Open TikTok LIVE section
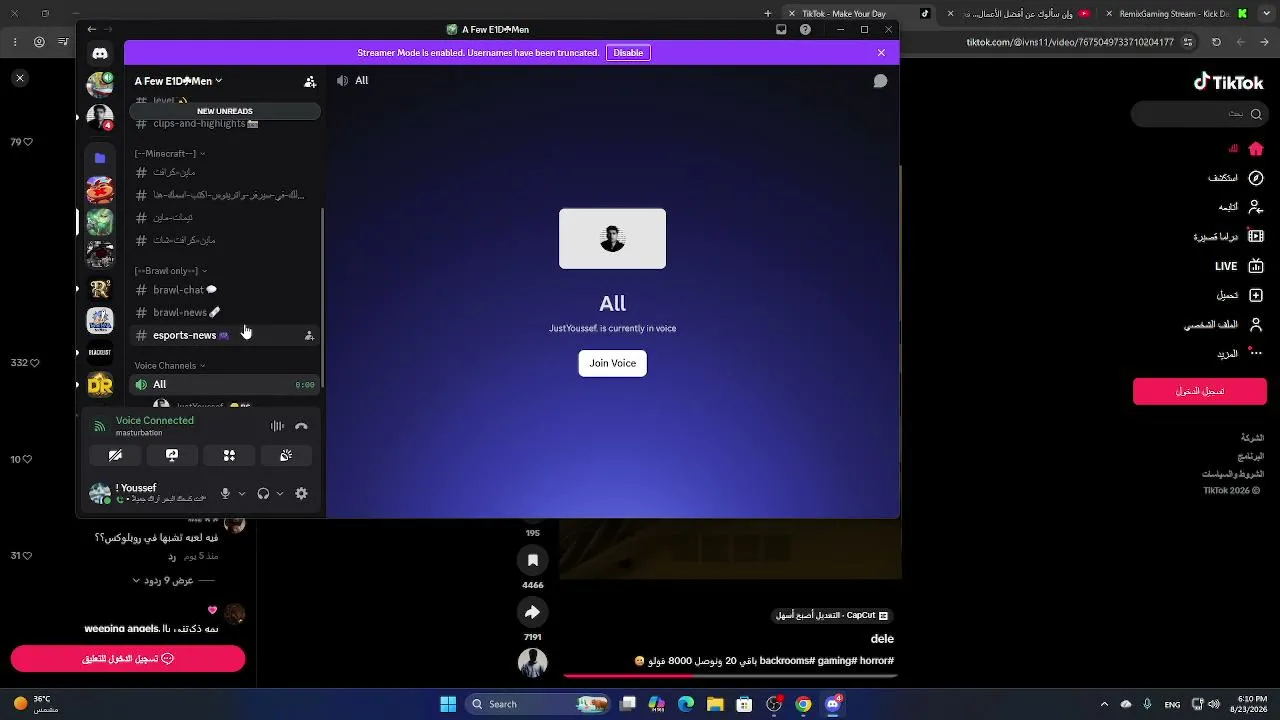Screen dimensions: 1280x720 1239,267
